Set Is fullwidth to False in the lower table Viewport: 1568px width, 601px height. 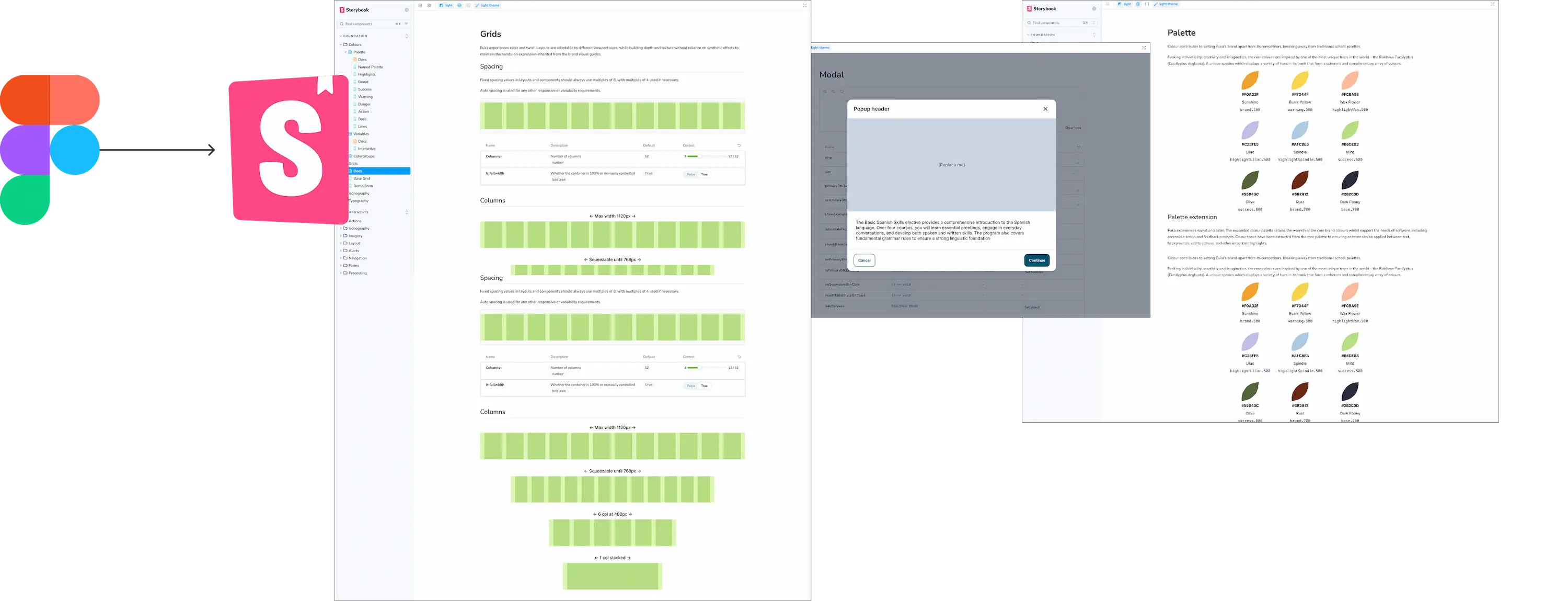691,386
